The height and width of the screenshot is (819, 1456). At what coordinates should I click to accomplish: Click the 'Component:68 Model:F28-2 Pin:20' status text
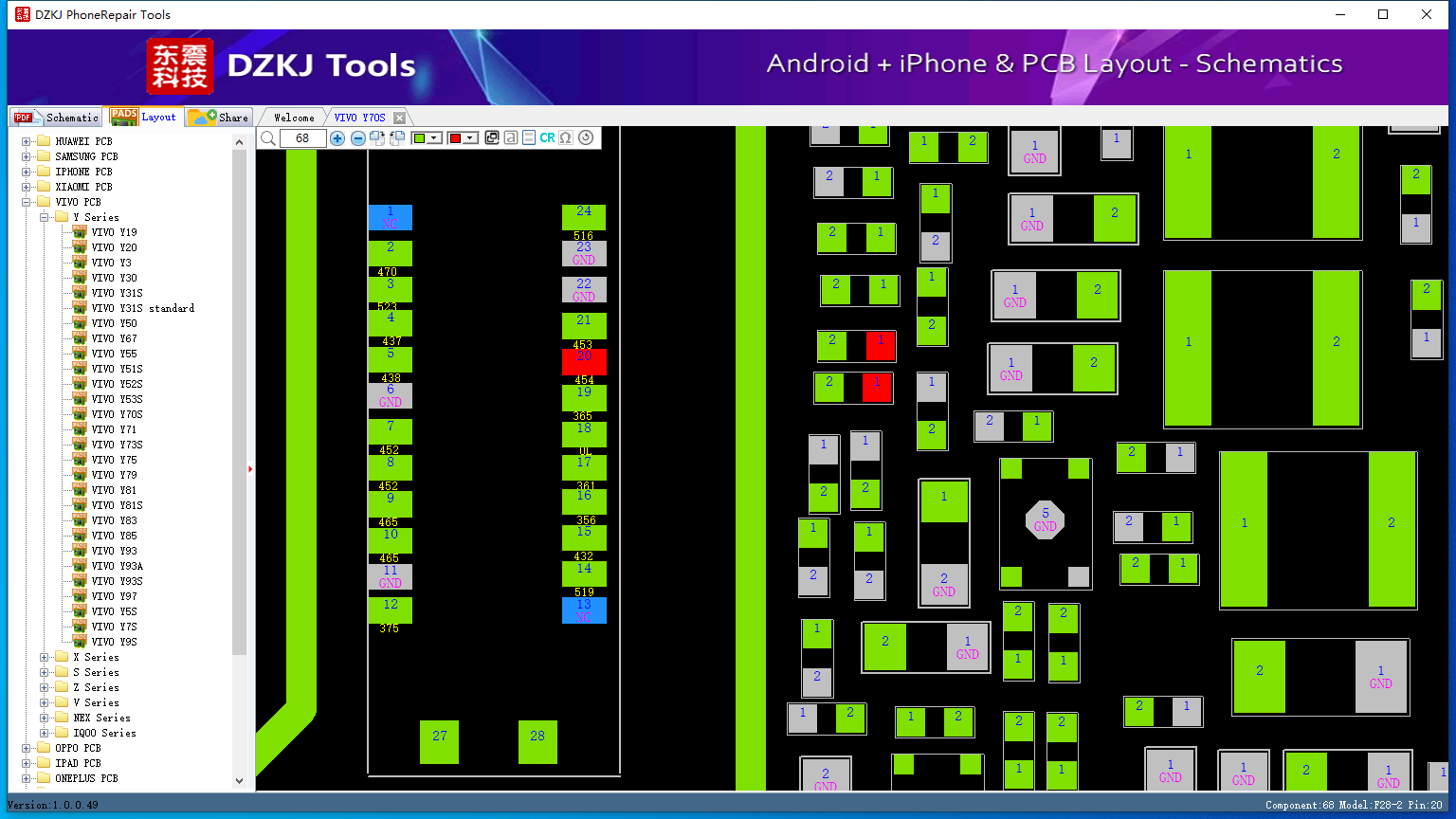[x=1354, y=805]
